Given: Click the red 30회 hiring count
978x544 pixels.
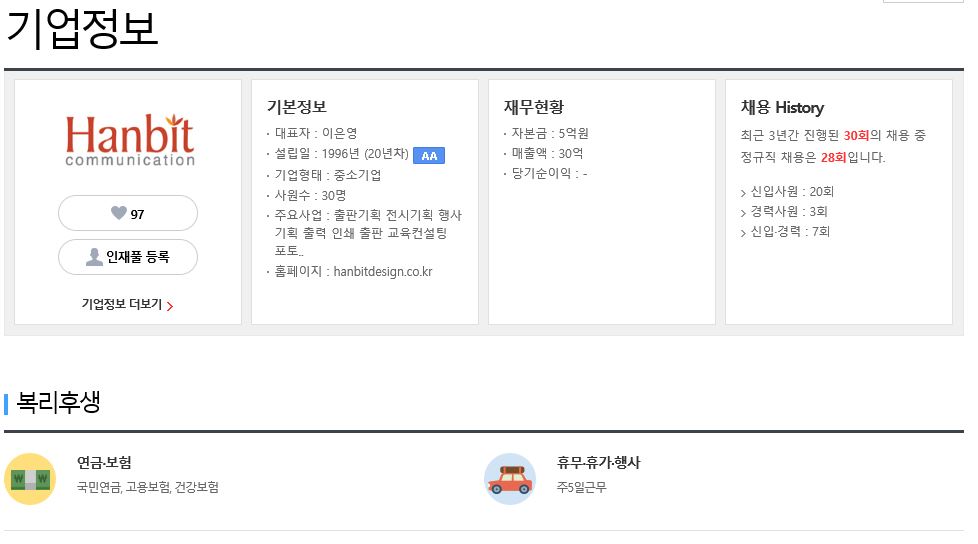Looking at the screenshot, I should pyautogui.click(x=856, y=135).
